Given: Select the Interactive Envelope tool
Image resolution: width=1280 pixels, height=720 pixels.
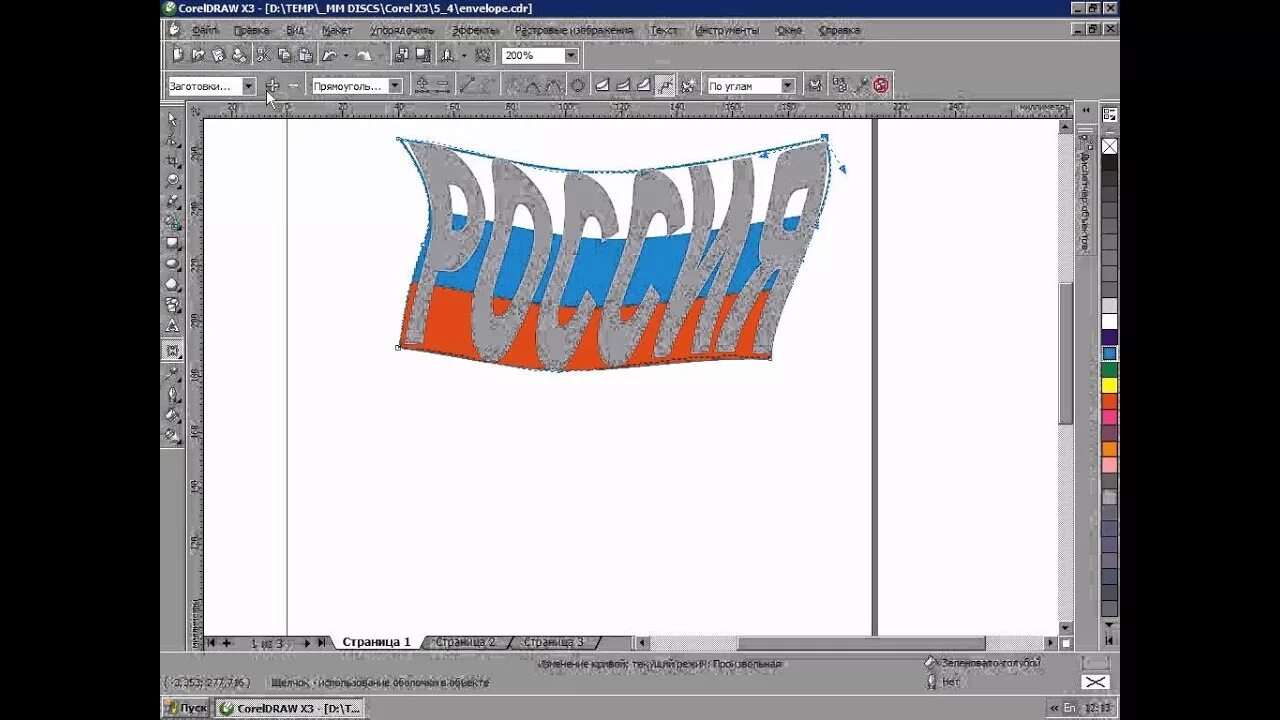Looking at the screenshot, I should pos(172,350).
